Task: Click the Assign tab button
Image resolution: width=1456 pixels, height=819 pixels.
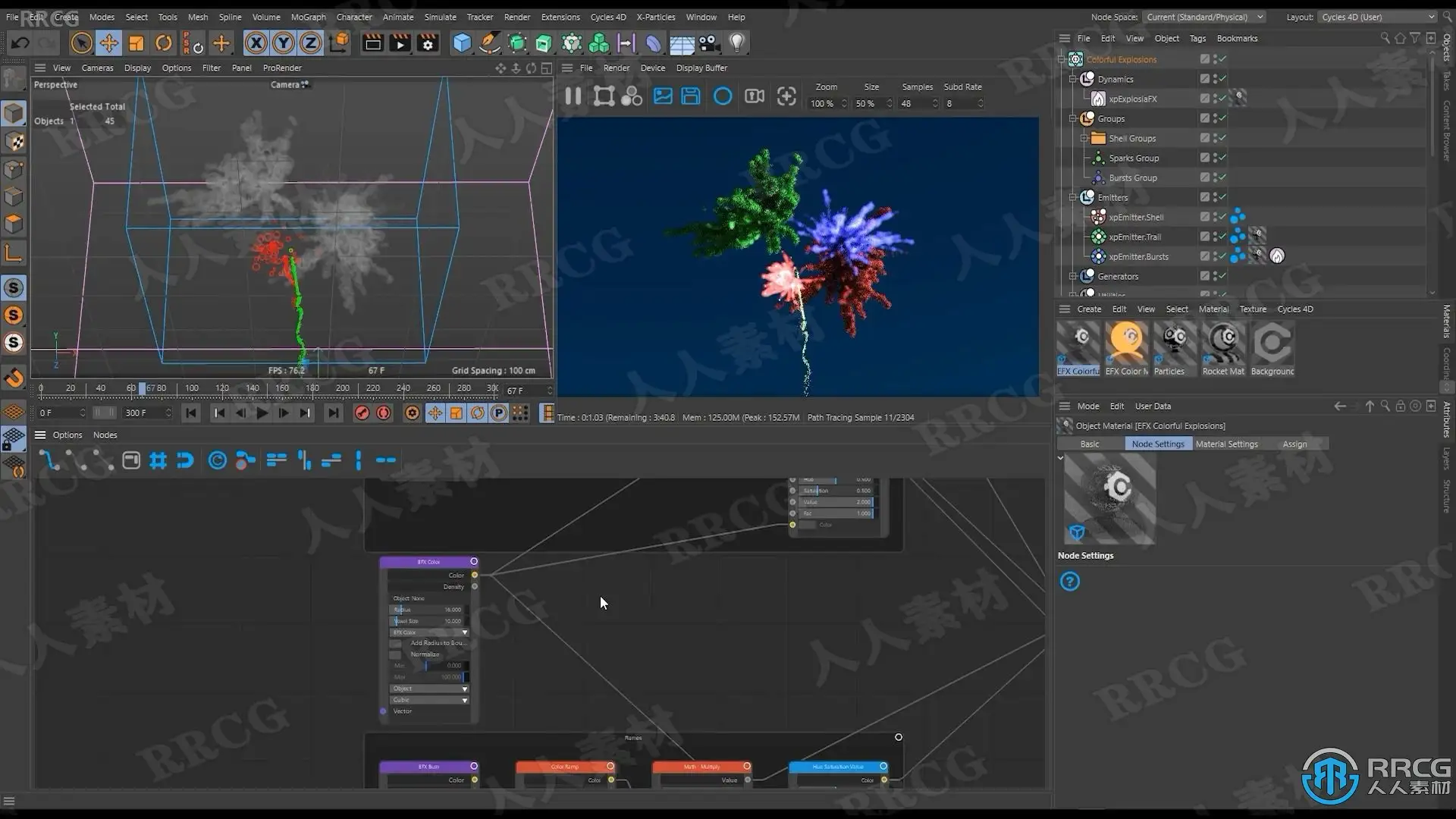Action: click(x=1294, y=444)
